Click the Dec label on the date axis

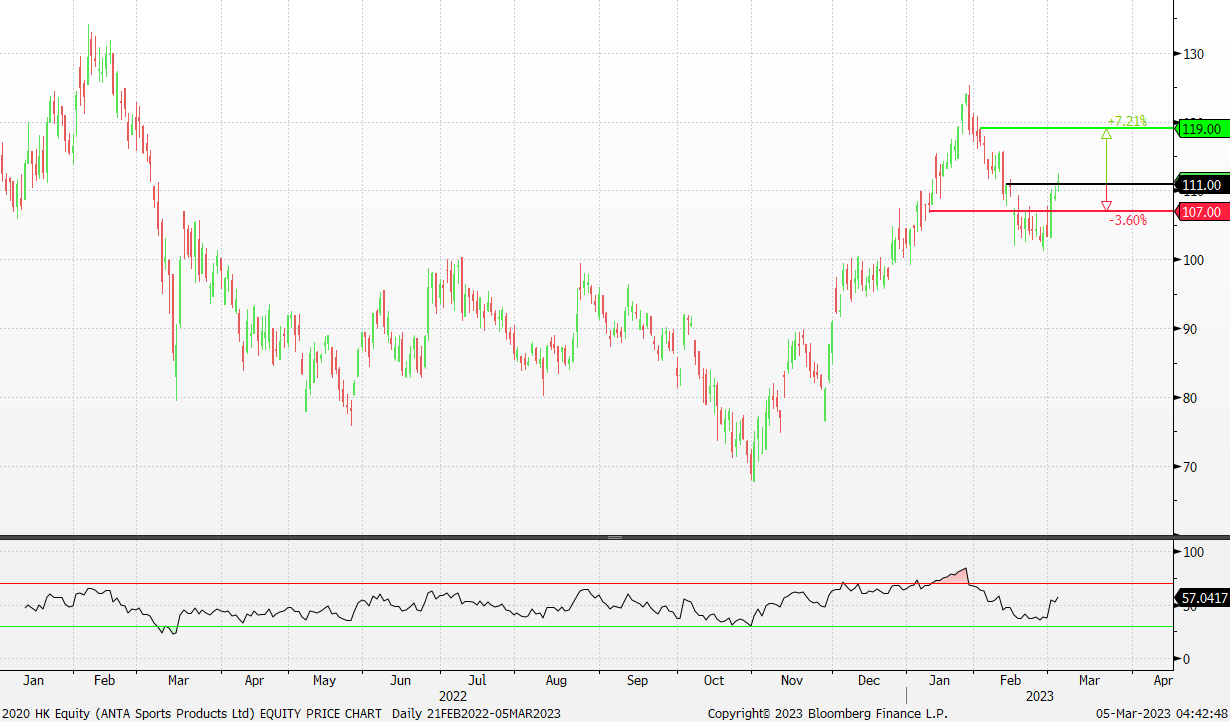tap(869, 680)
